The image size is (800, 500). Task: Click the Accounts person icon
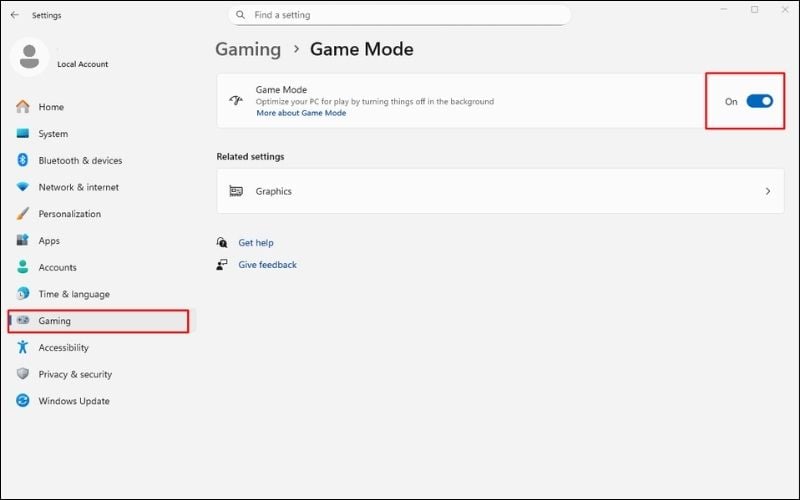click(22, 267)
